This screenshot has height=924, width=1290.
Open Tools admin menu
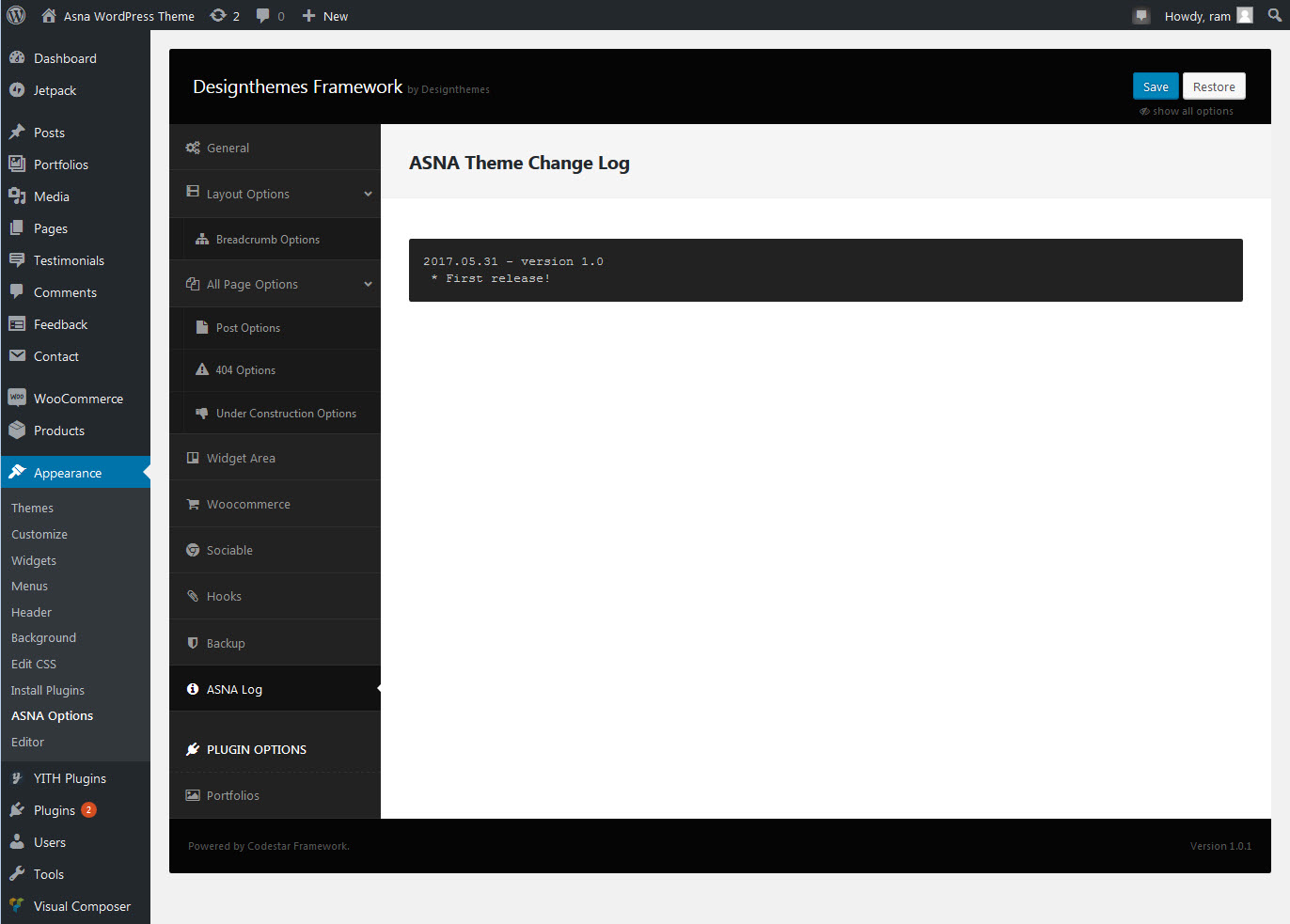point(75,874)
